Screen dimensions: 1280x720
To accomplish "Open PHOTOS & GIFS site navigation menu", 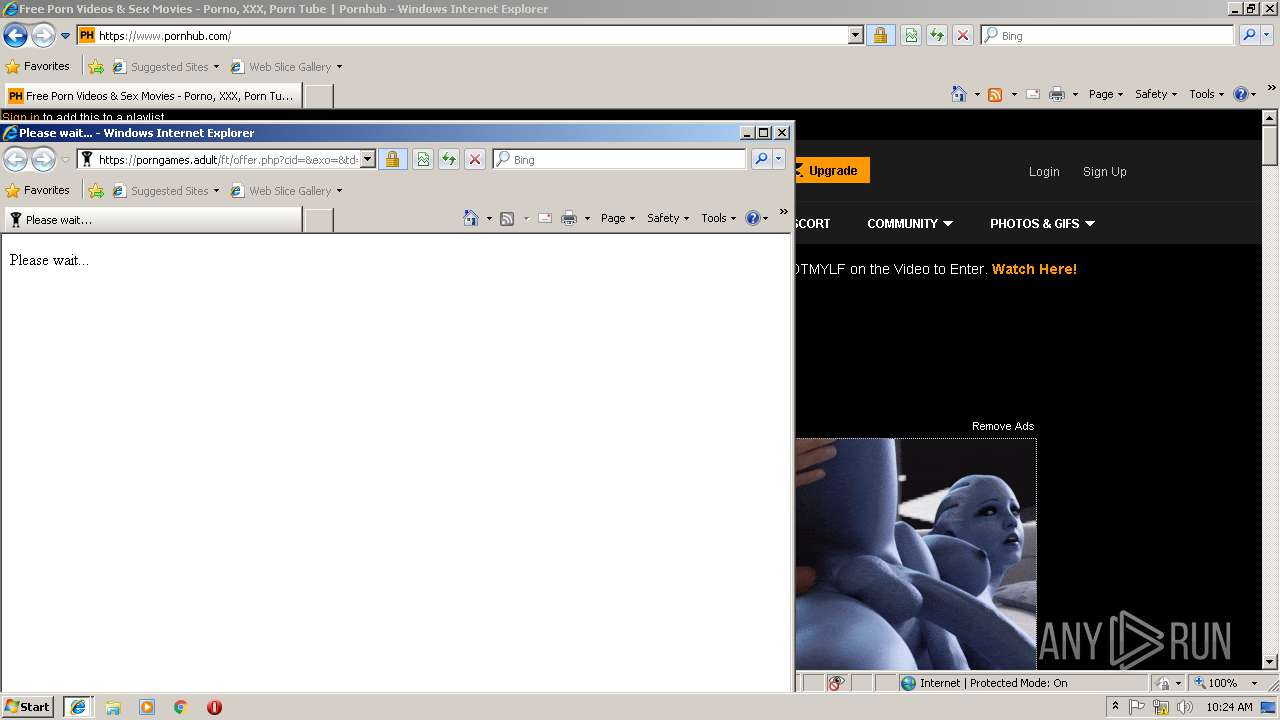I will click(1042, 223).
